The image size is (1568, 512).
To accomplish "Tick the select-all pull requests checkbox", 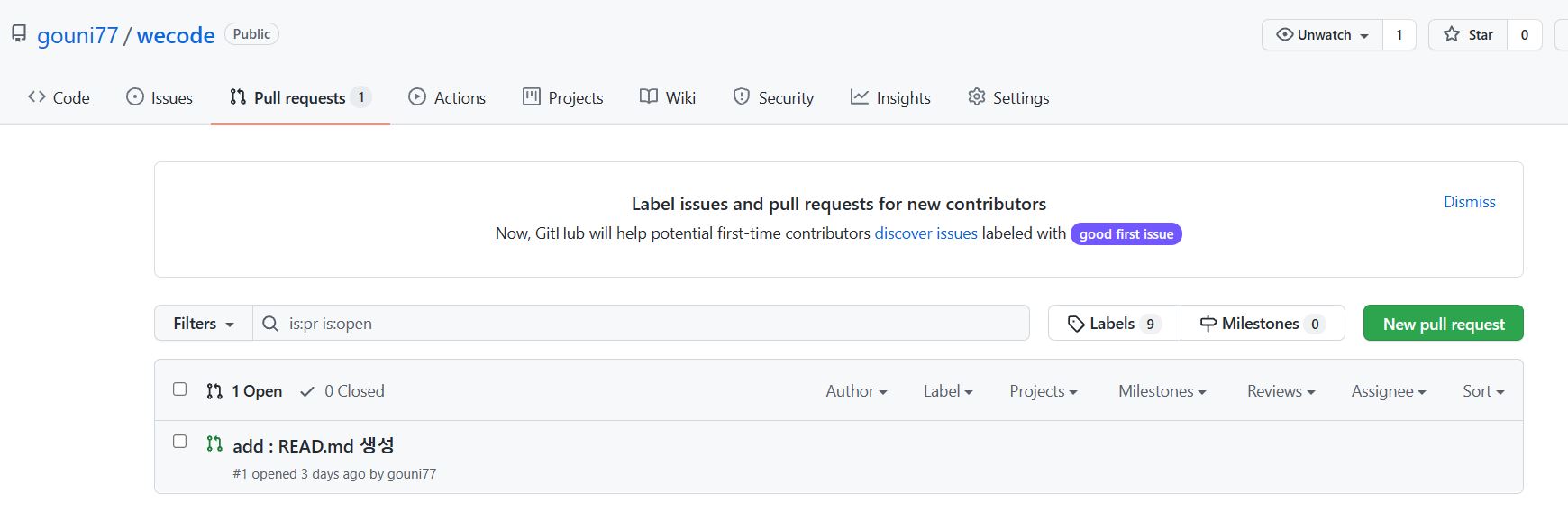I will (180, 389).
